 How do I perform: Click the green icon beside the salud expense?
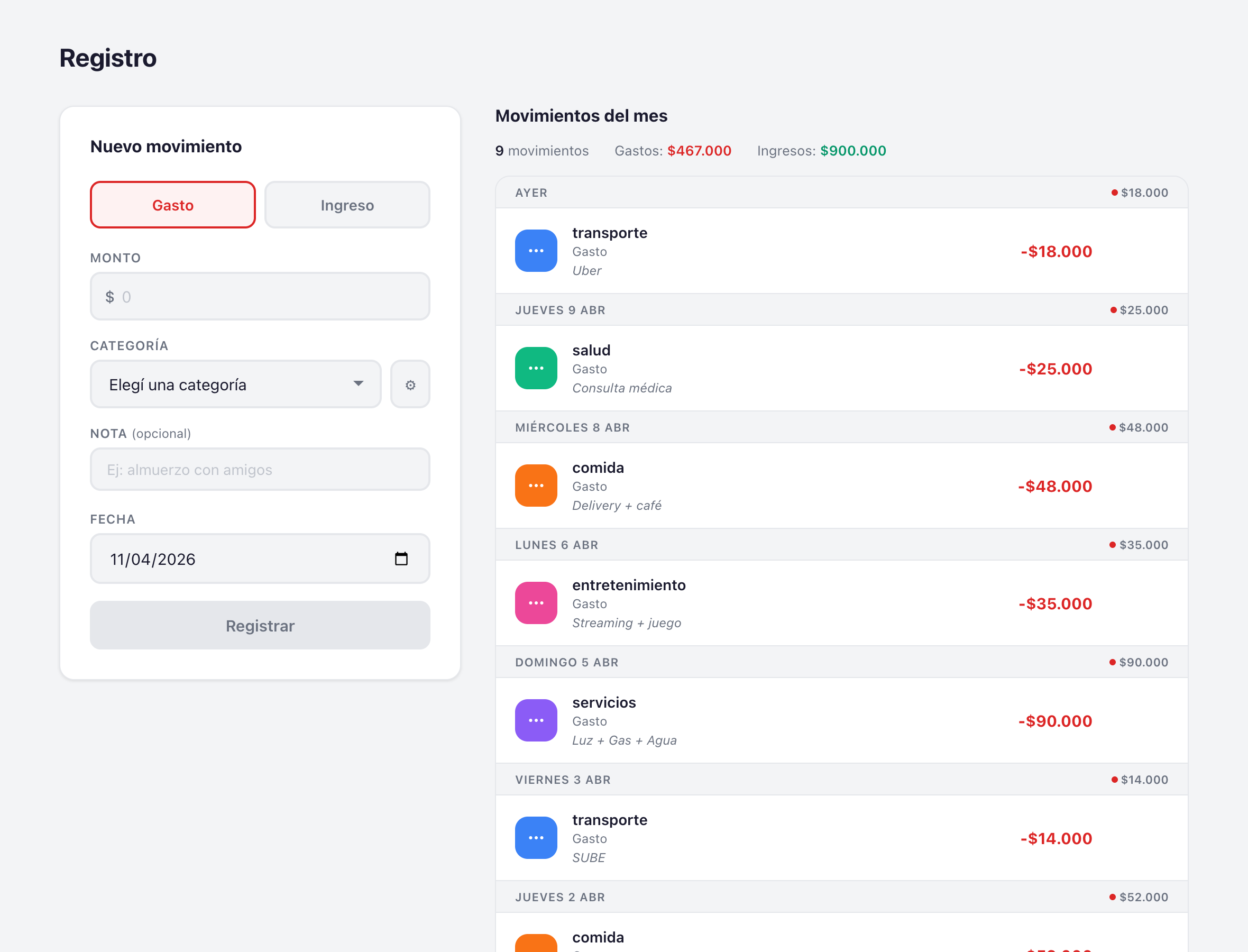point(535,368)
